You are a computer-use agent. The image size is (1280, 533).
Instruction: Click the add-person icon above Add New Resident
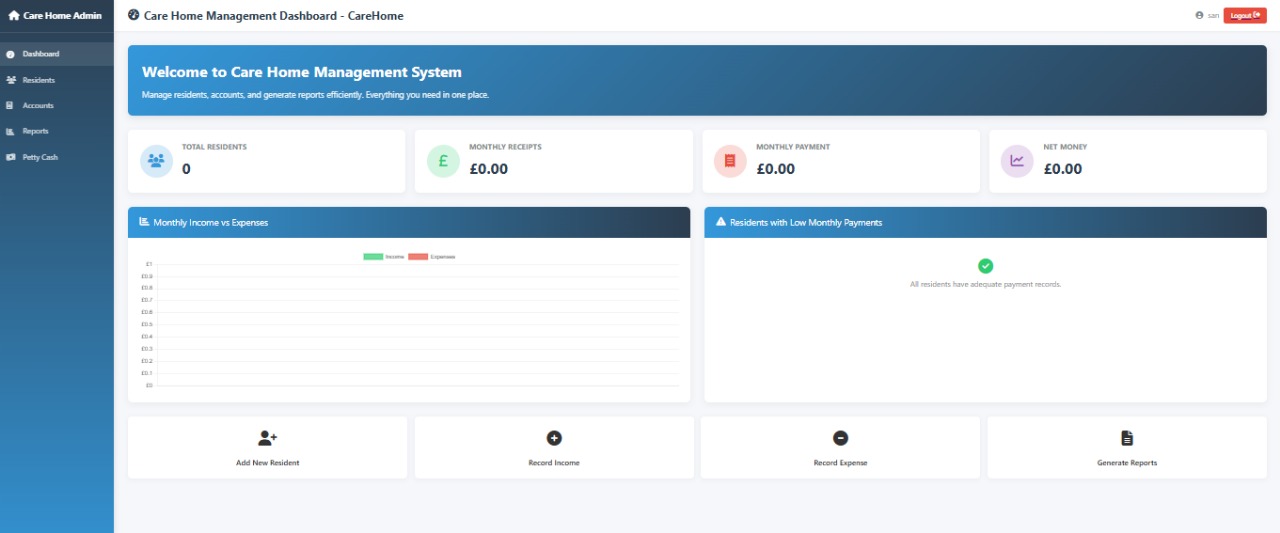267,438
